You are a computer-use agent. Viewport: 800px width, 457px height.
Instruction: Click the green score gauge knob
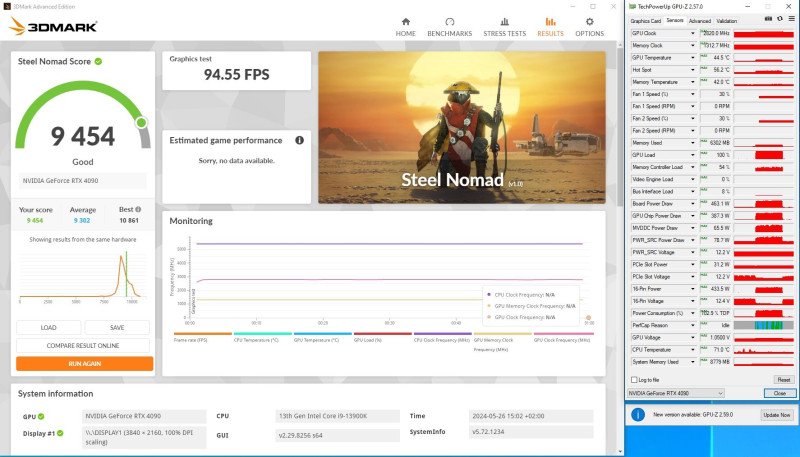click(x=141, y=122)
